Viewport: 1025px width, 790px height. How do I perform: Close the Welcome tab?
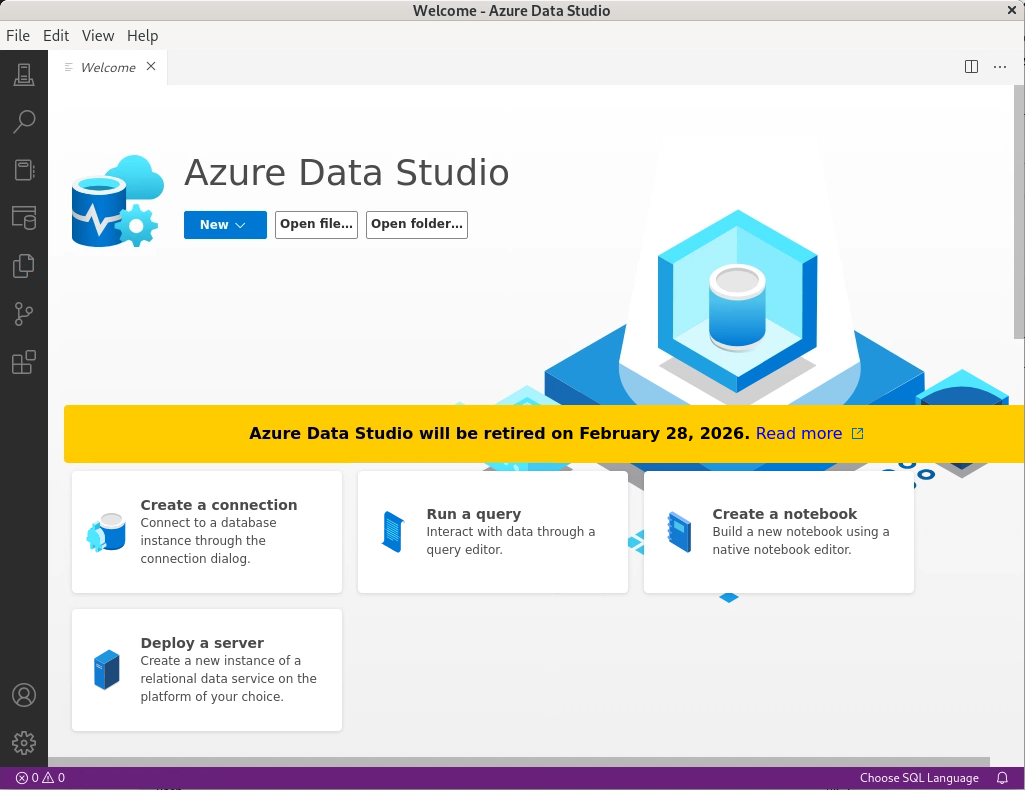coord(151,67)
